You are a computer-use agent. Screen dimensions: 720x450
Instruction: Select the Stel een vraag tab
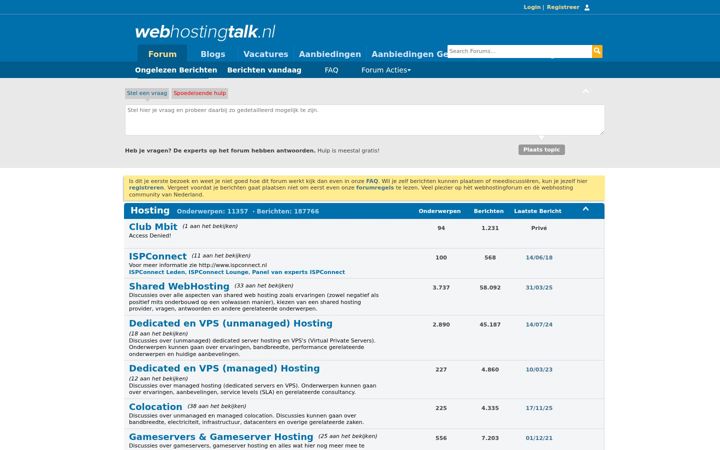pyautogui.click(x=147, y=93)
